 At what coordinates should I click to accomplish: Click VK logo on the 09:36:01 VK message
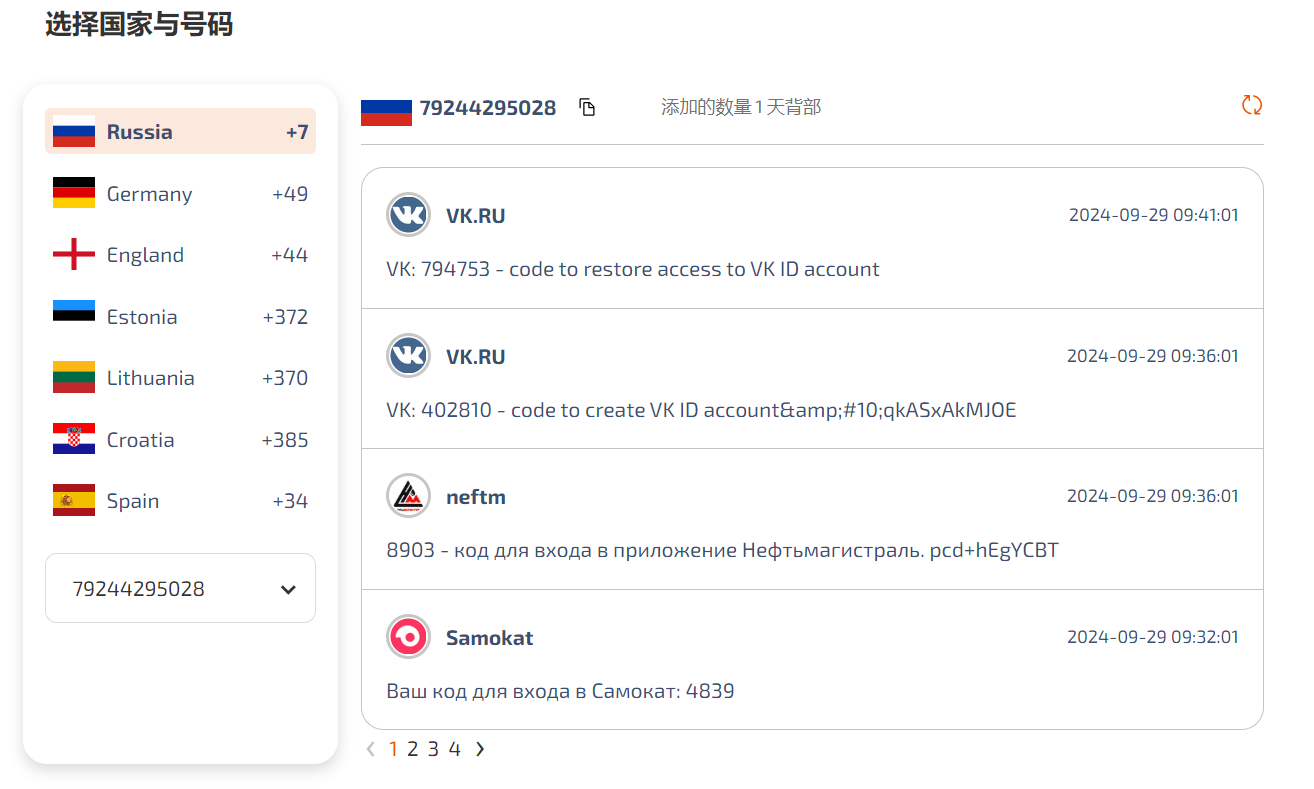pyautogui.click(x=408, y=356)
